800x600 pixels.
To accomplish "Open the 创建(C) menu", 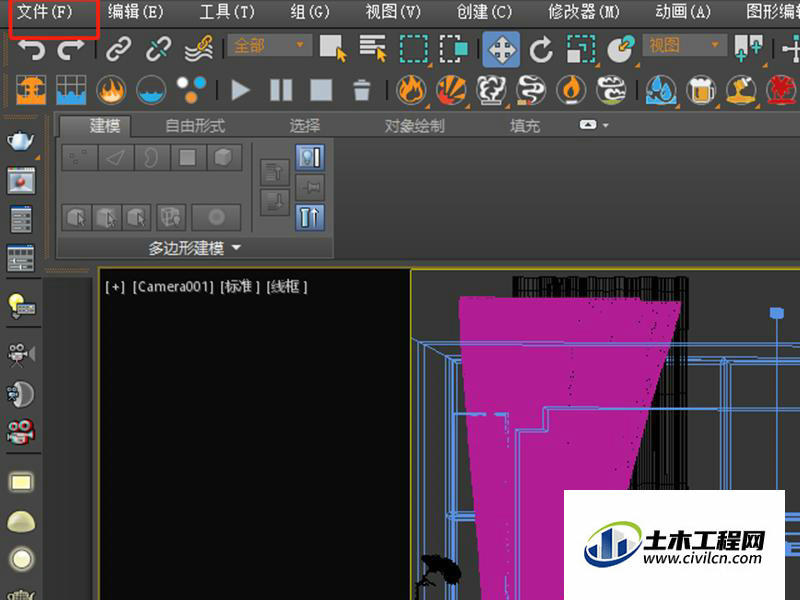I will click(x=484, y=12).
